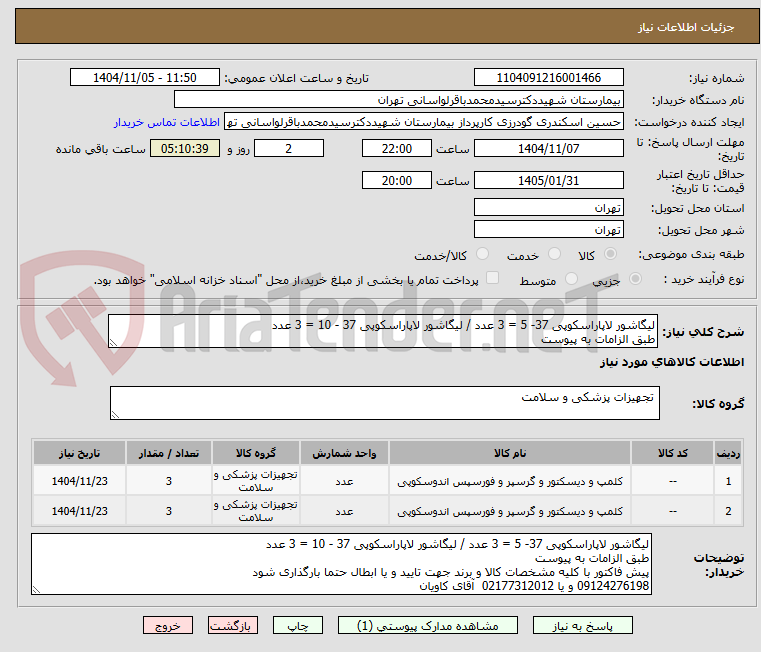Screen dimensions: 761x652
Task: Click the 'تاریخ نیاز' column header
Action: pyautogui.click(x=79, y=453)
